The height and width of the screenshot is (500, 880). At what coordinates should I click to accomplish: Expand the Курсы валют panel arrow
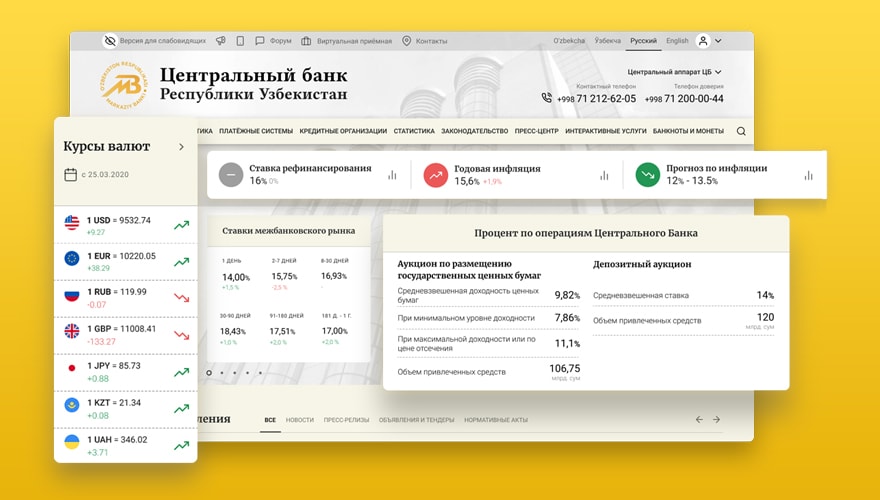181,147
